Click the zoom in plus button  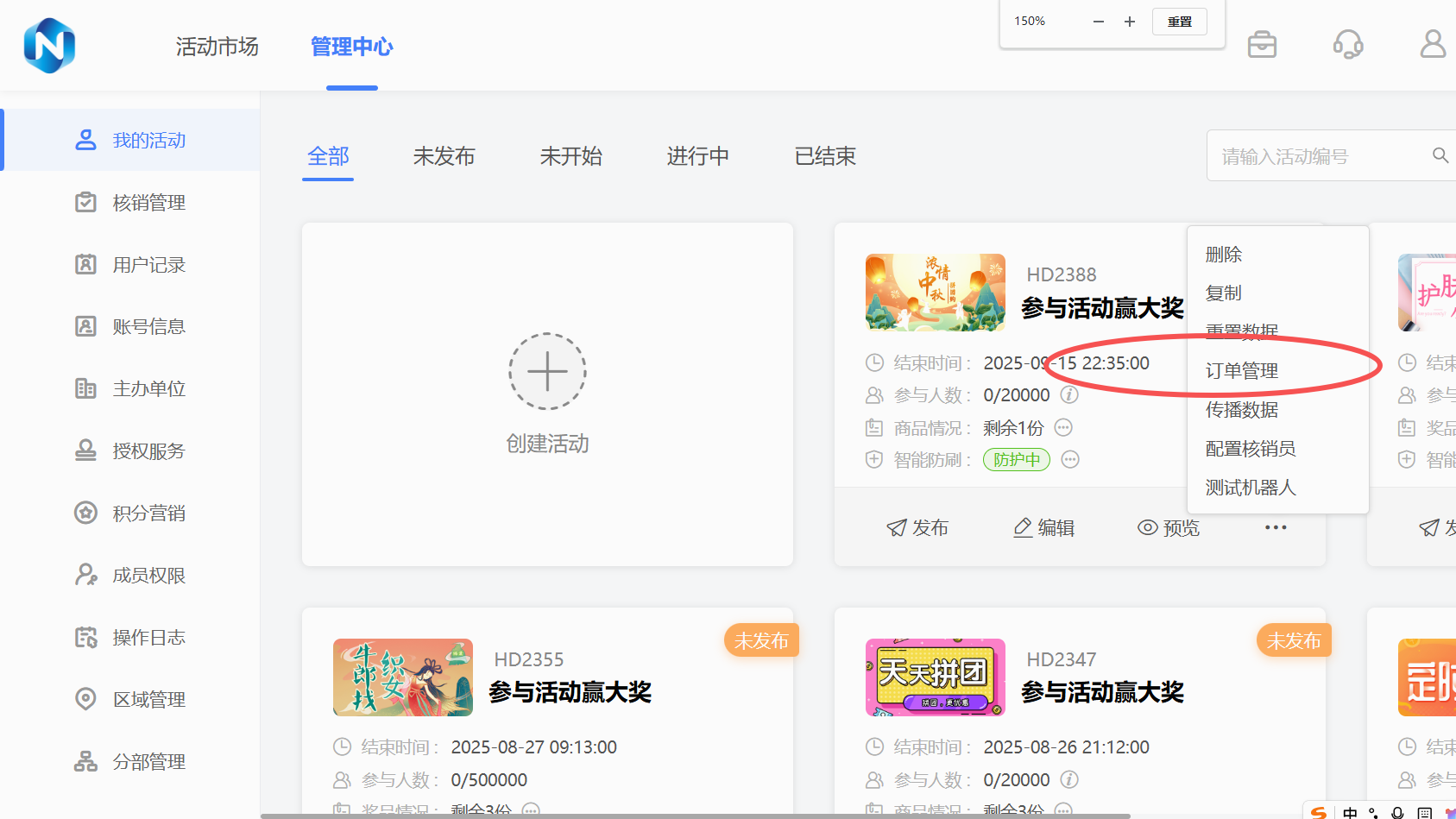(x=1129, y=22)
